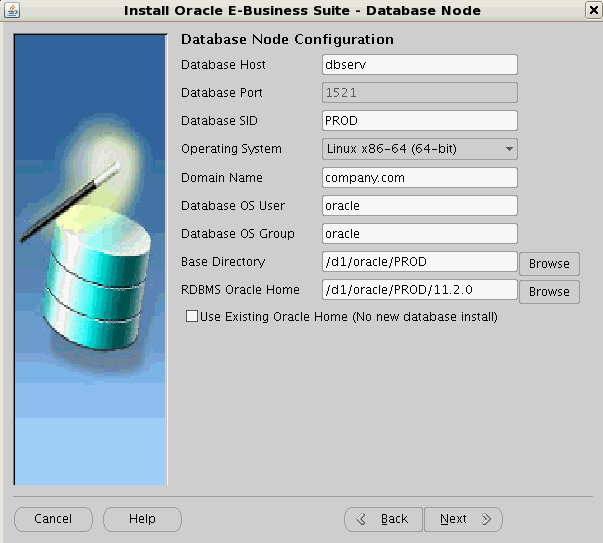Select the Database OS Group field
Viewport: 603px width, 543px height.
coord(420,234)
